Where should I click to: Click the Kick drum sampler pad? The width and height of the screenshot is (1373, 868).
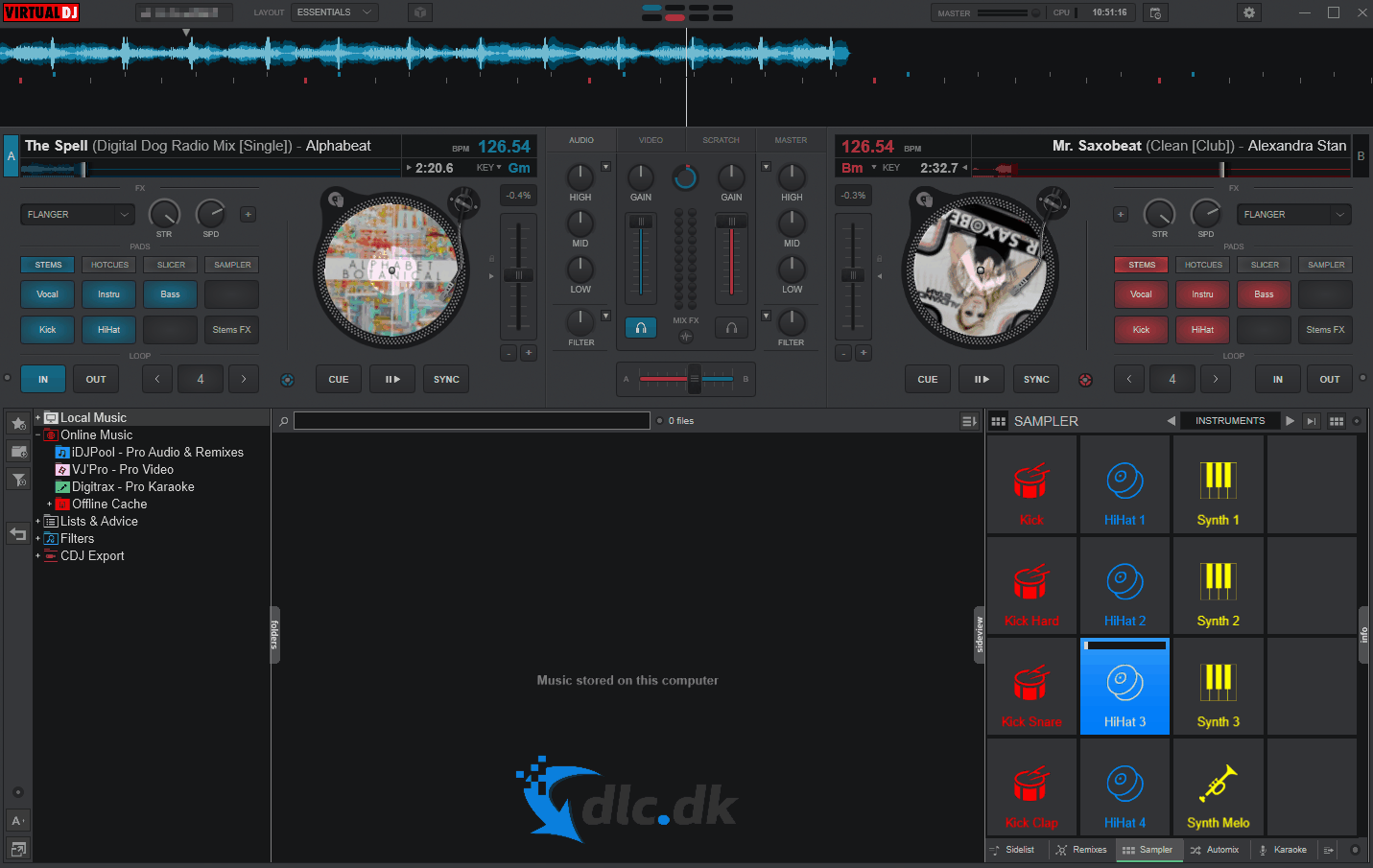coord(1031,484)
